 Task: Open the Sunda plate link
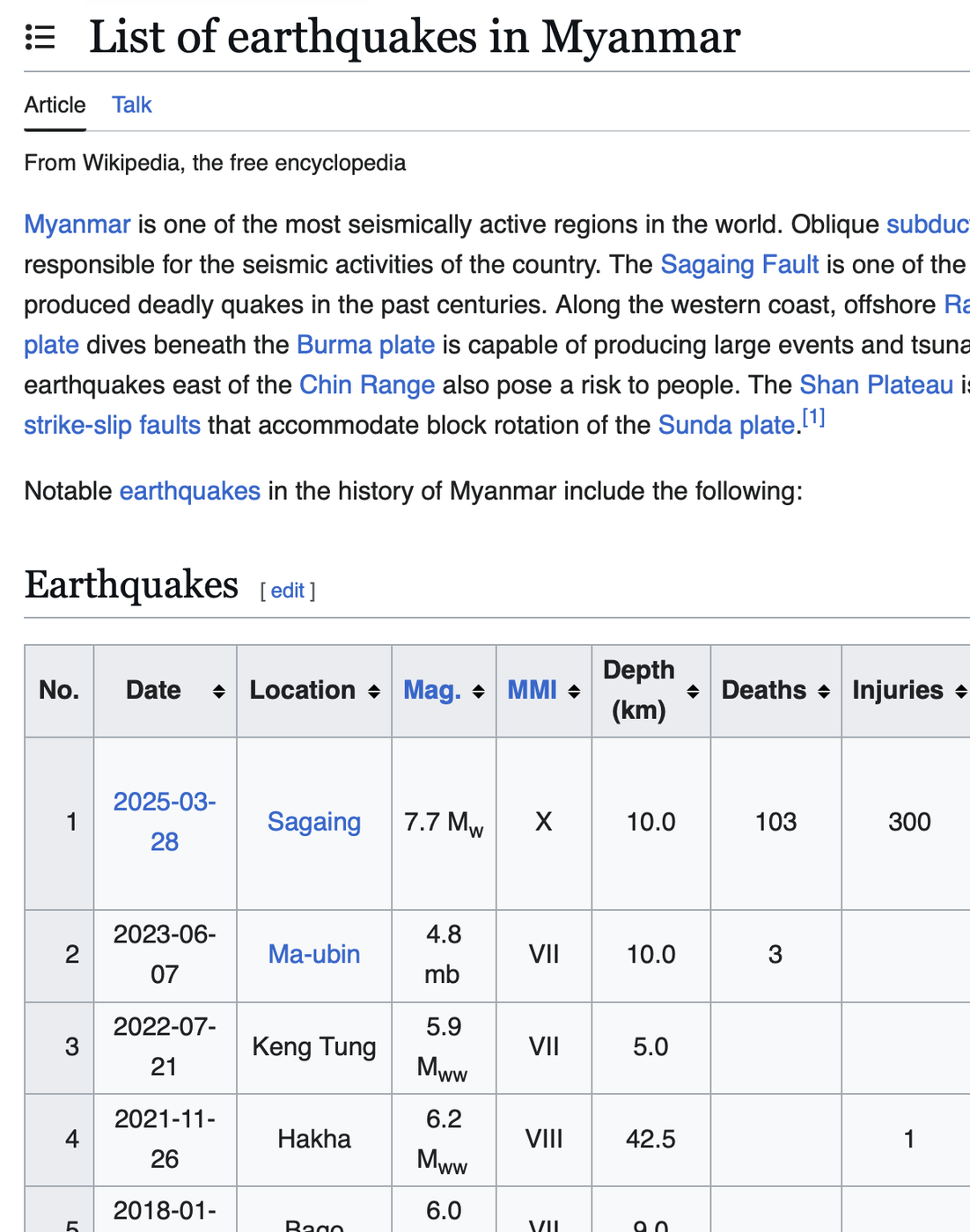[726, 426]
